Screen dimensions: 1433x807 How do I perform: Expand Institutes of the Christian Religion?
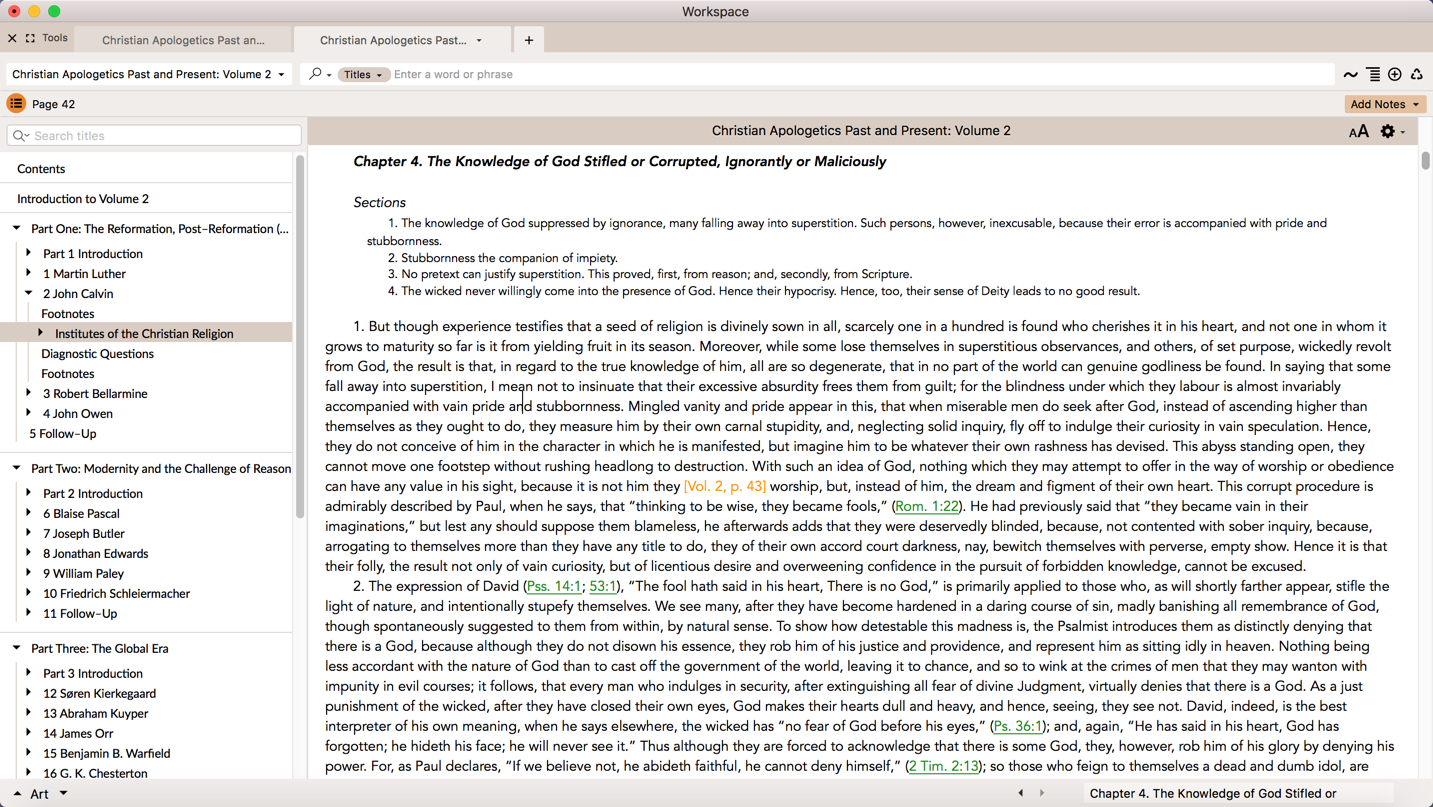pyautogui.click(x=41, y=333)
